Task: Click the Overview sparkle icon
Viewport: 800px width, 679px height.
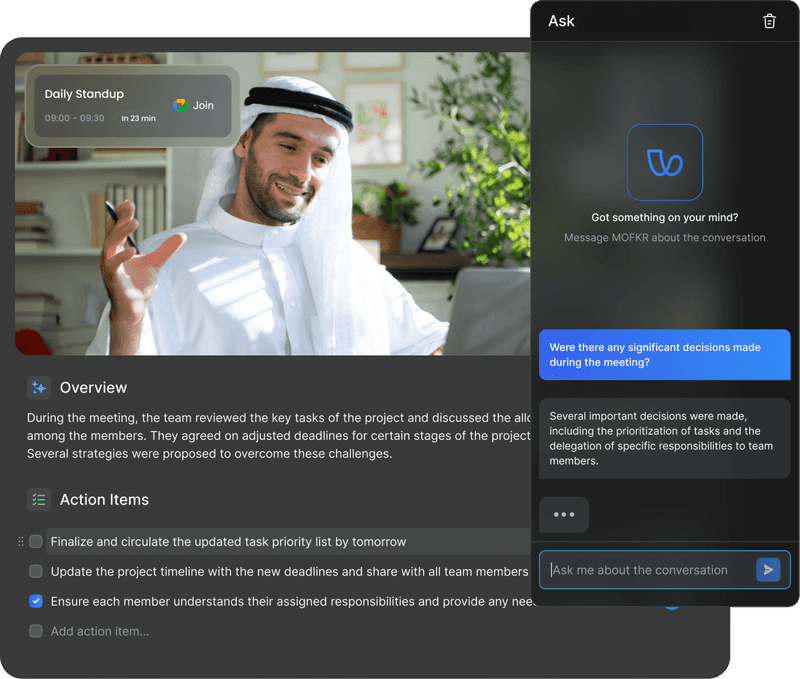Action: coord(39,388)
